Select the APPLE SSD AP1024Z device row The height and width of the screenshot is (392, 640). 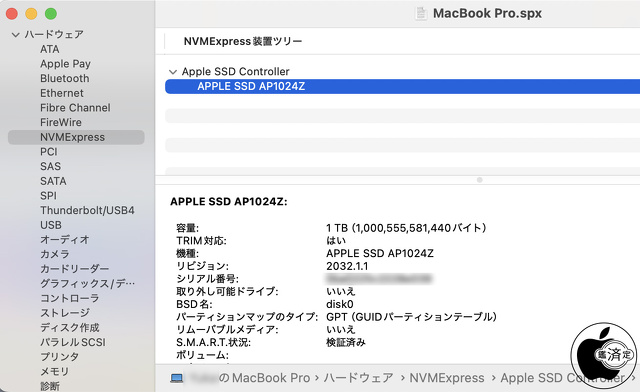click(402, 87)
